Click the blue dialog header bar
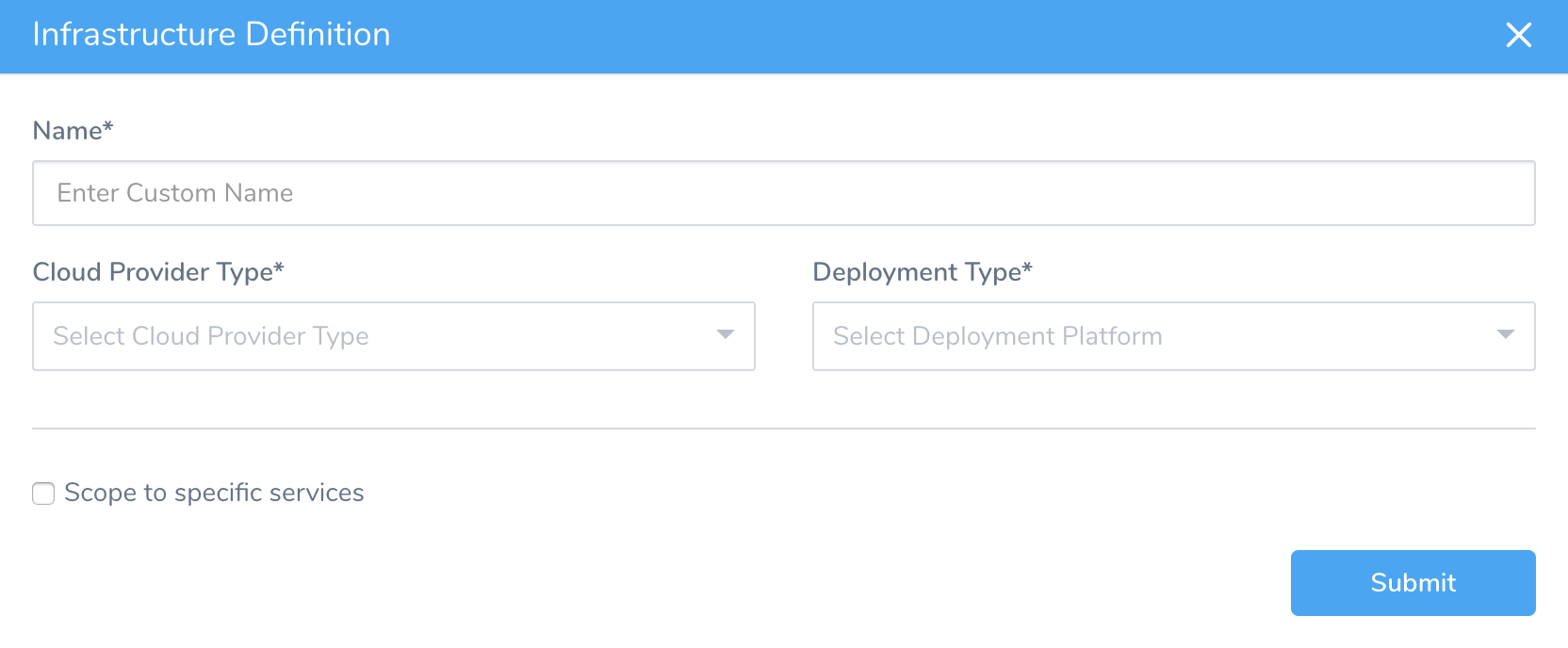Image resolution: width=1568 pixels, height=648 pixels. pos(784,36)
